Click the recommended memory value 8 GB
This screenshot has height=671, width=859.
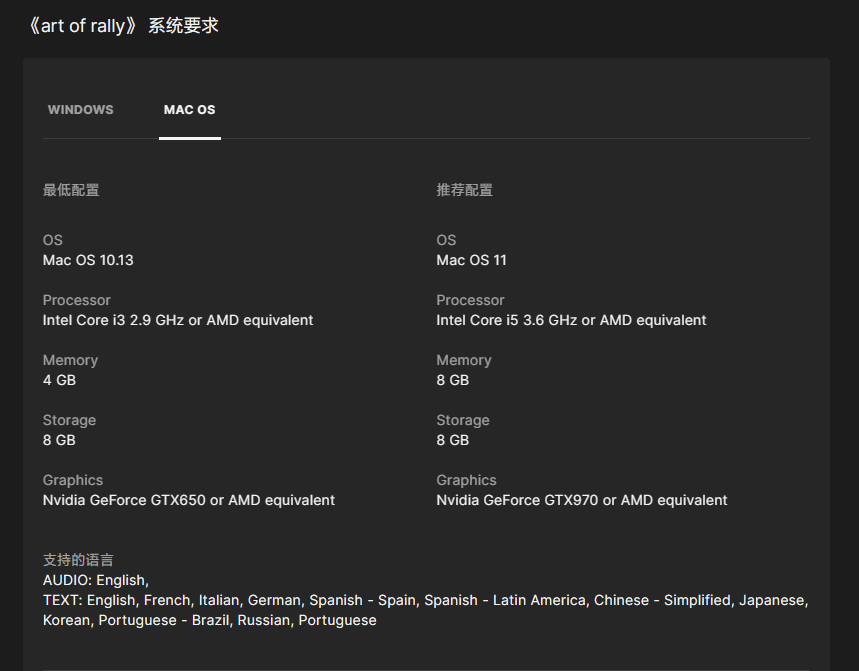(453, 380)
